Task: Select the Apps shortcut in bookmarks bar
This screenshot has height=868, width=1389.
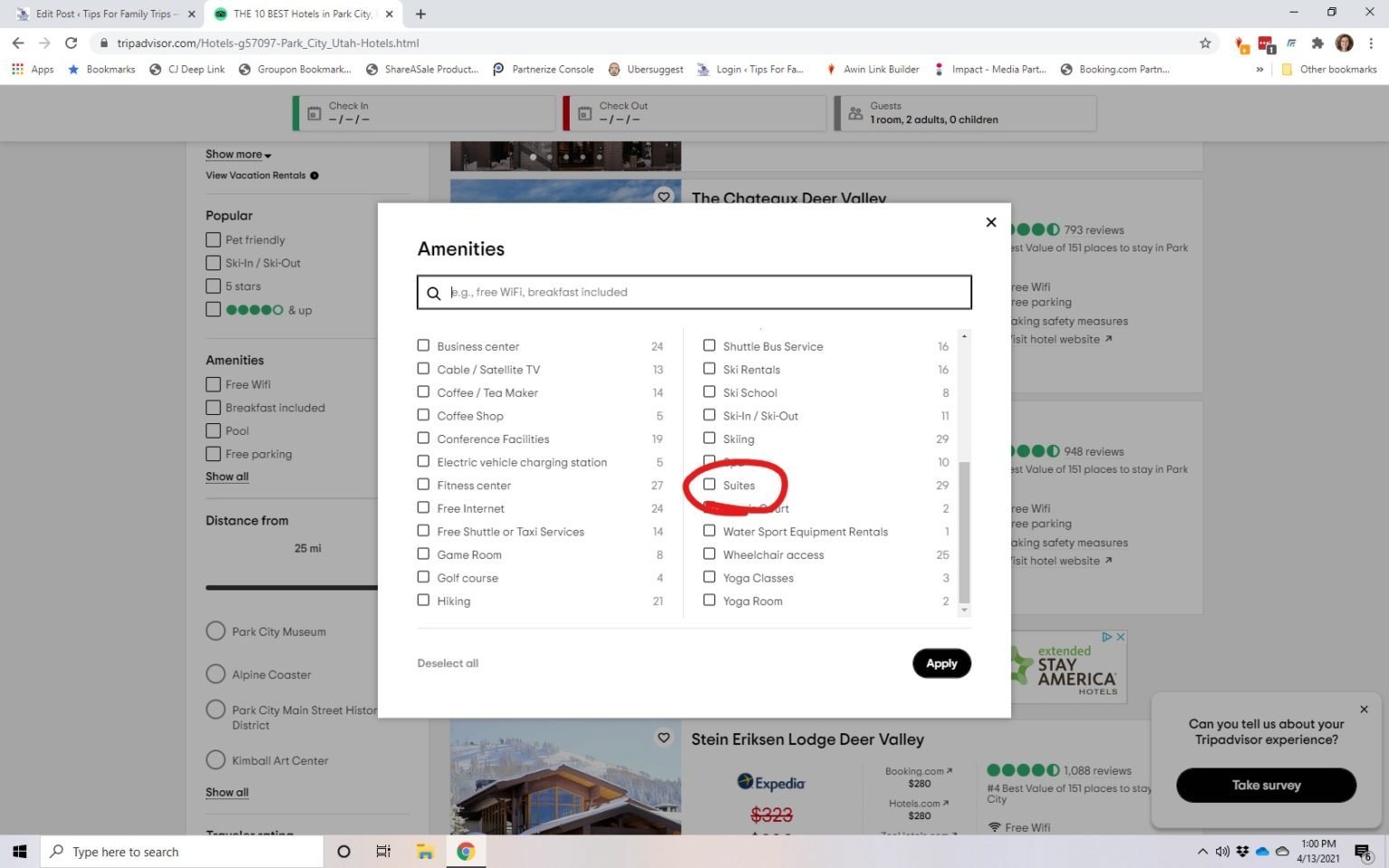Action: (x=33, y=69)
